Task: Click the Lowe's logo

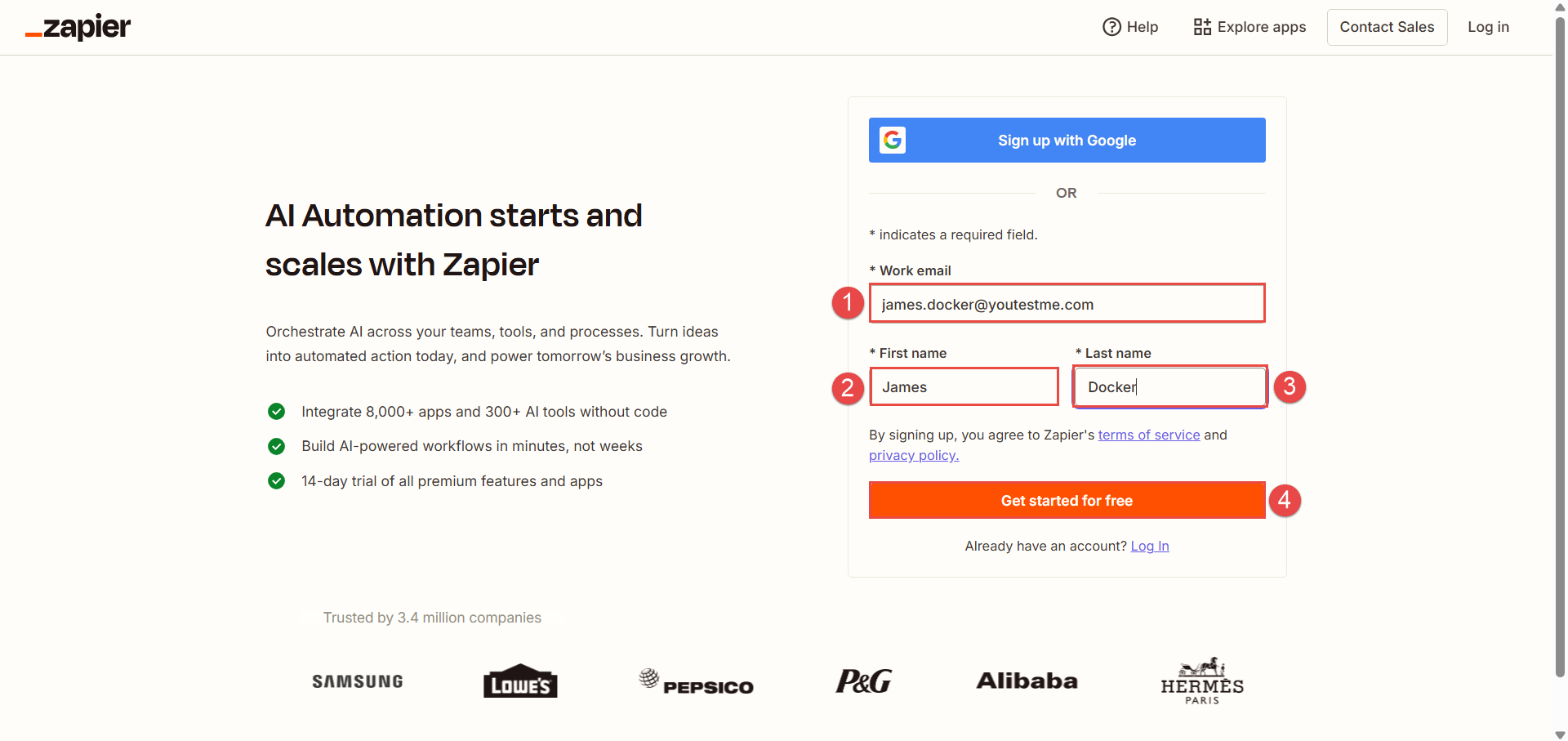Action: click(x=520, y=681)
